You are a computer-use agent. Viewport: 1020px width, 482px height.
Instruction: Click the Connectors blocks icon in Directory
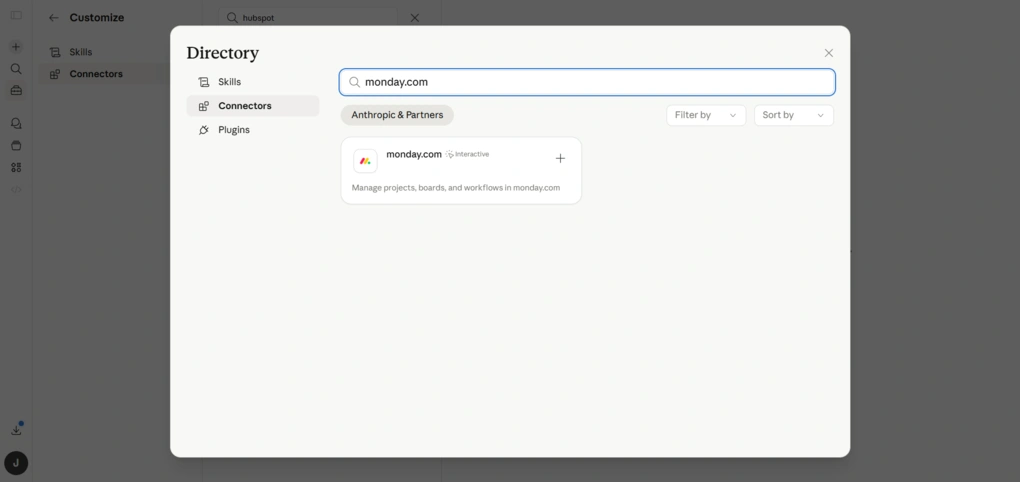point(204,106)
